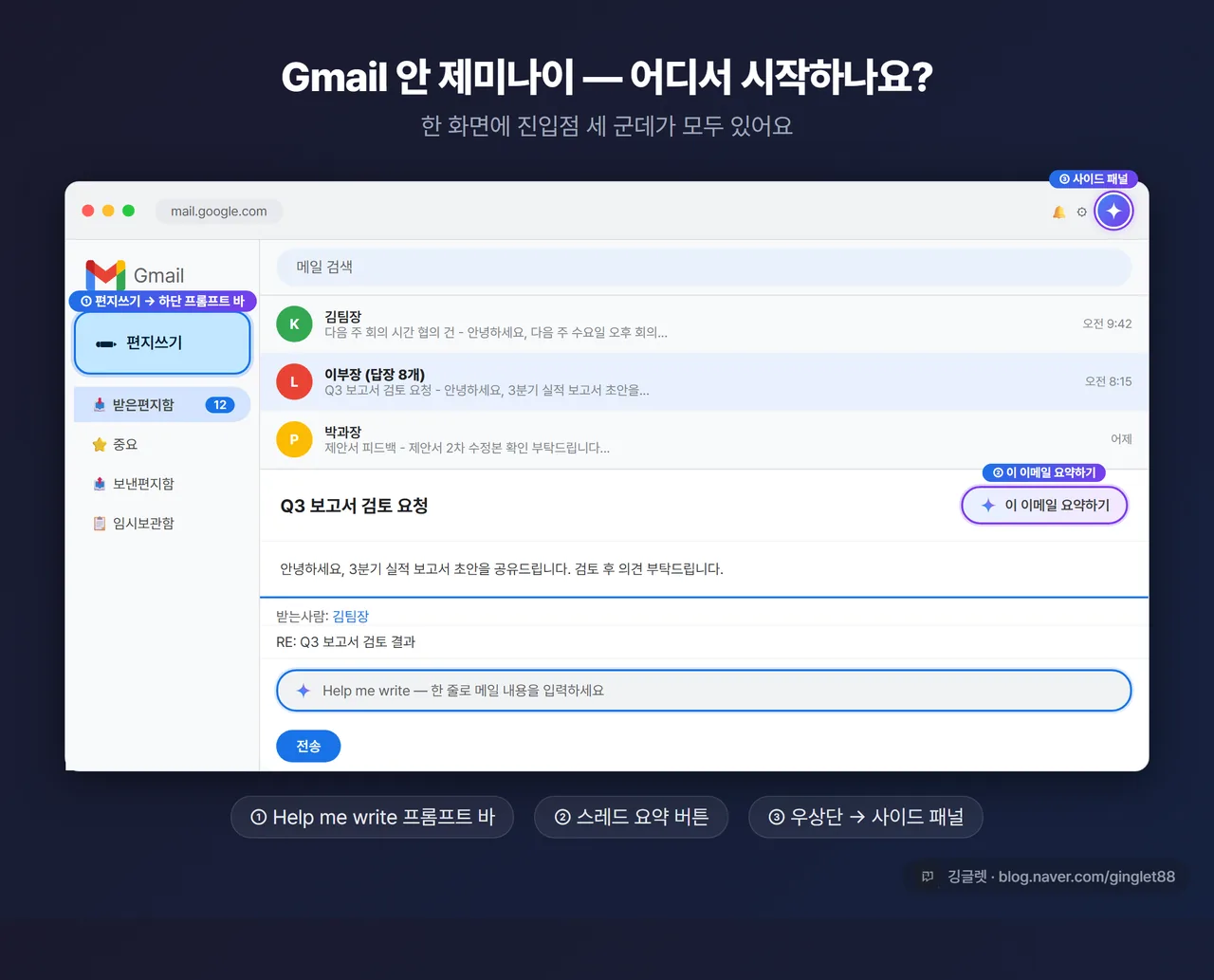This screenshot has height=980, width=1214.
Task: Click the yellow P avatar of 박과장
Action: click(x=294, y=439)
